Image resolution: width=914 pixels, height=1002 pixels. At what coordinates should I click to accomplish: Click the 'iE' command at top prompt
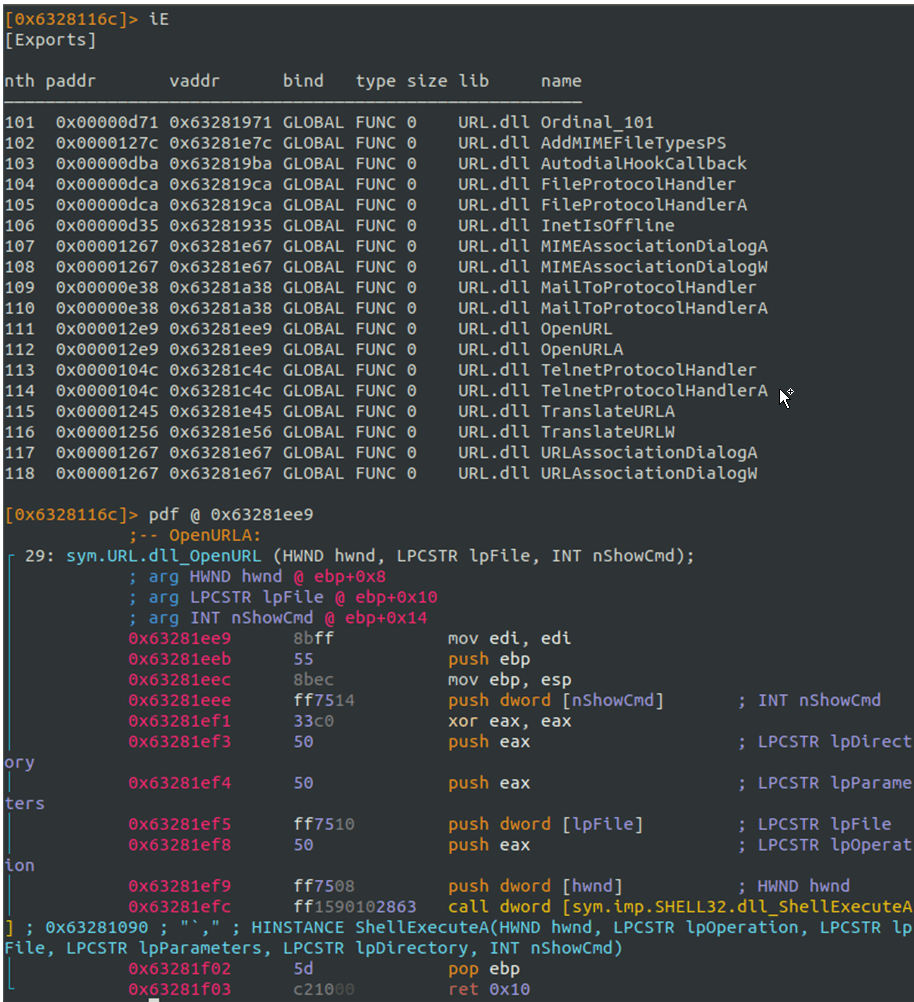click(x=159, y=19)
